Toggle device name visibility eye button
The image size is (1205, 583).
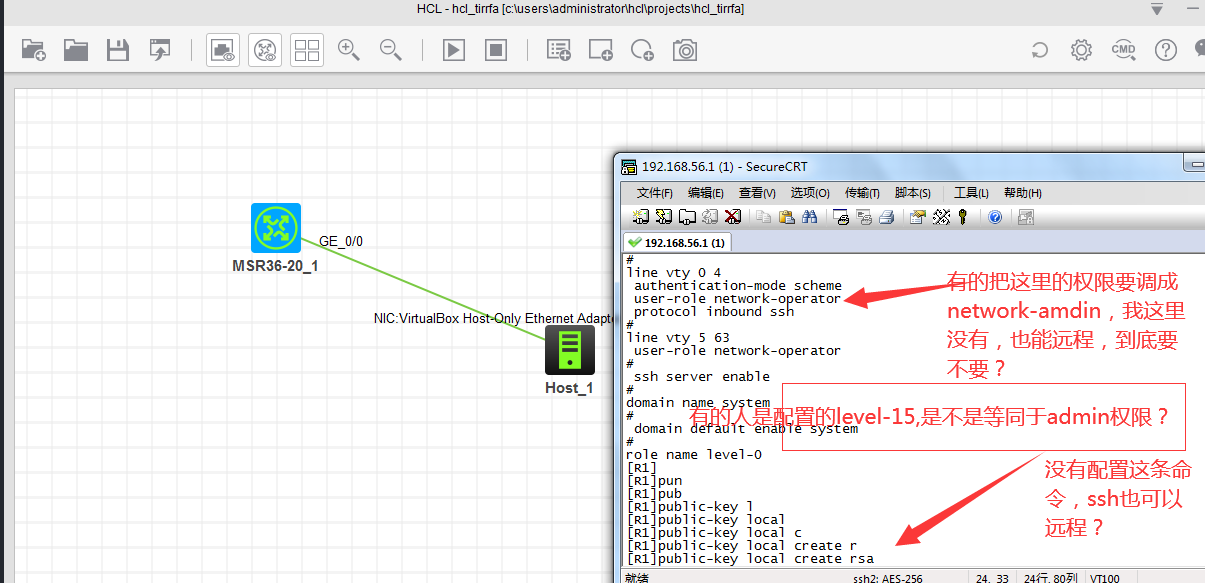pos(223,50)
